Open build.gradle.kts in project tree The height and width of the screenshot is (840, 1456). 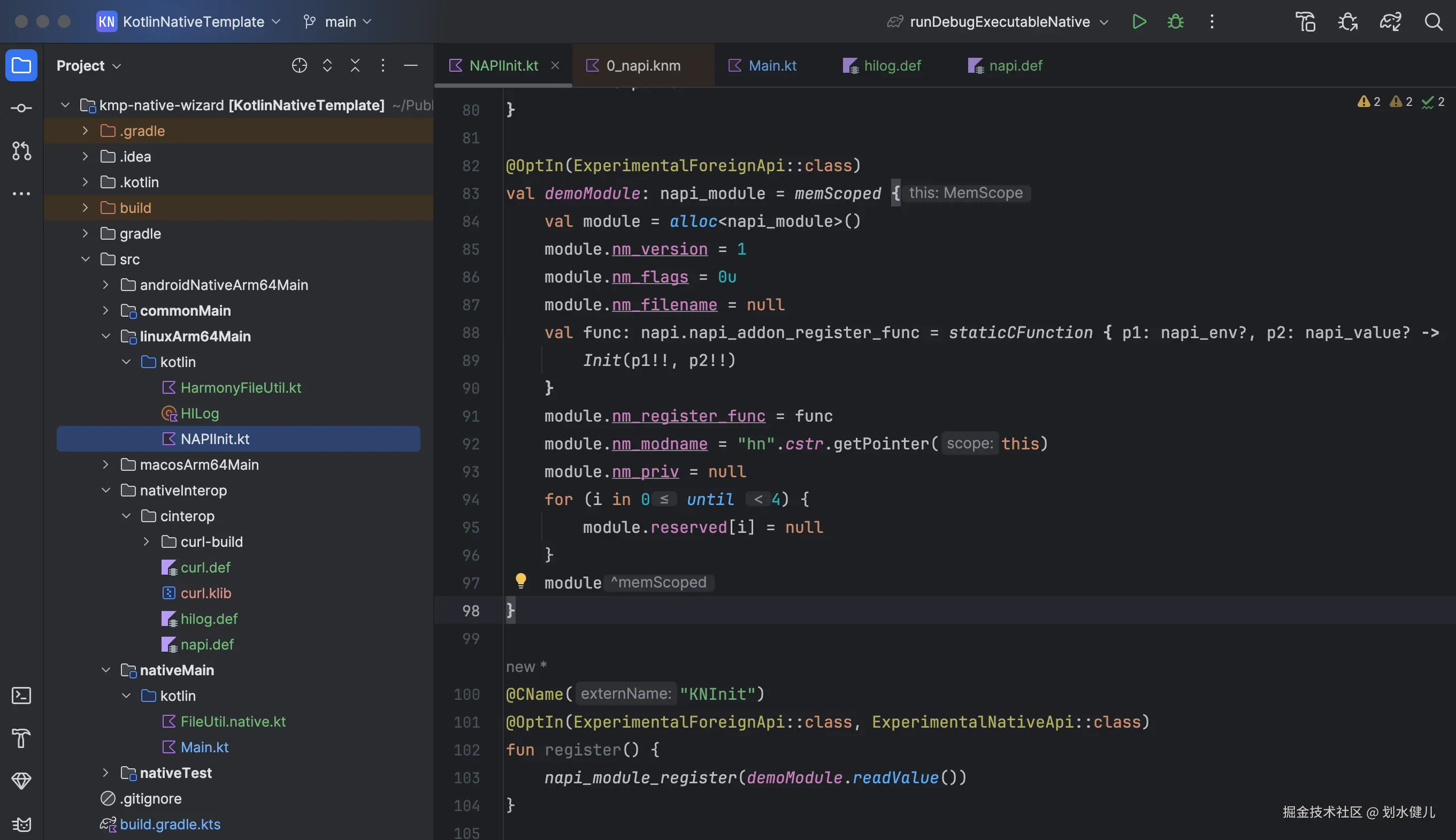coord(170,824)
